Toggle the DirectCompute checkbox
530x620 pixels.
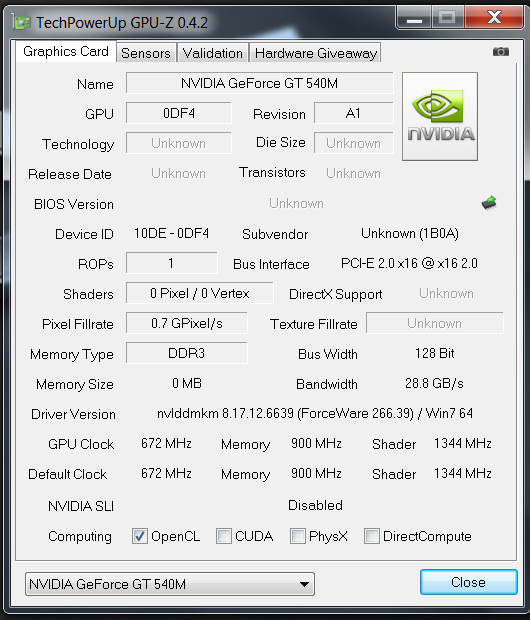pos(371,536)
